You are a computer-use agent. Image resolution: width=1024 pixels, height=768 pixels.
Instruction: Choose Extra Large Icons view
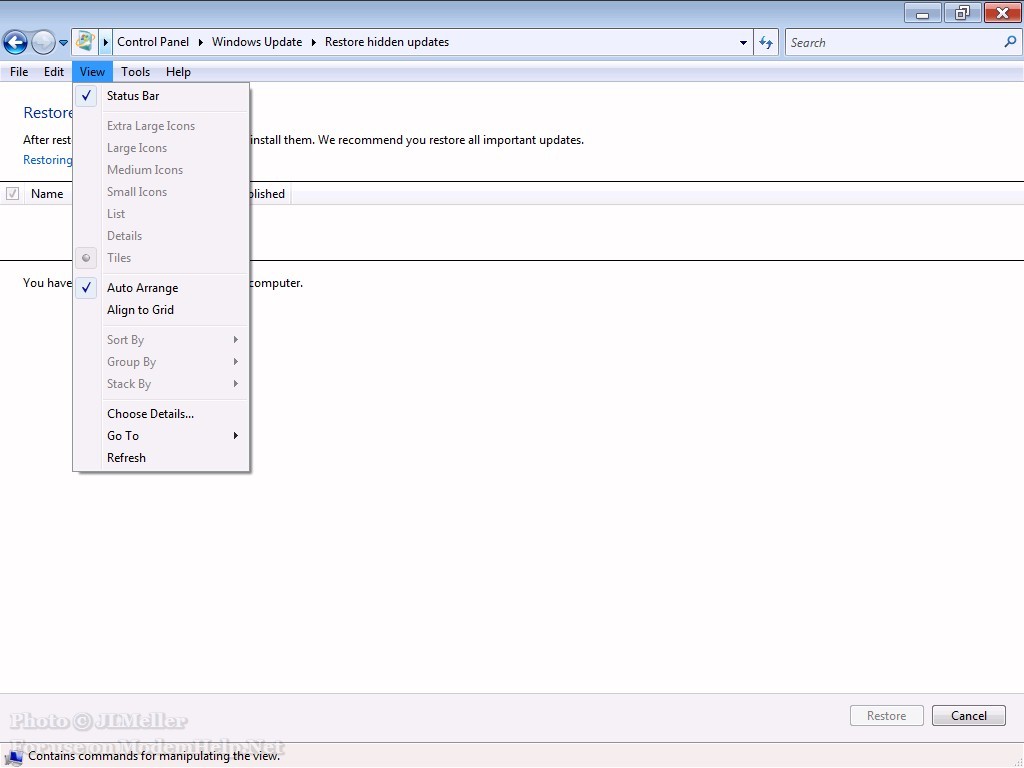pos(161,126)
